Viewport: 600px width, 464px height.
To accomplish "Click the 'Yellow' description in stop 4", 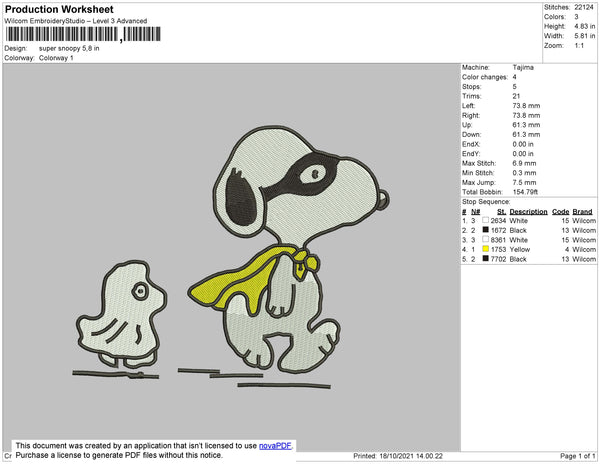I will (520, 249).
